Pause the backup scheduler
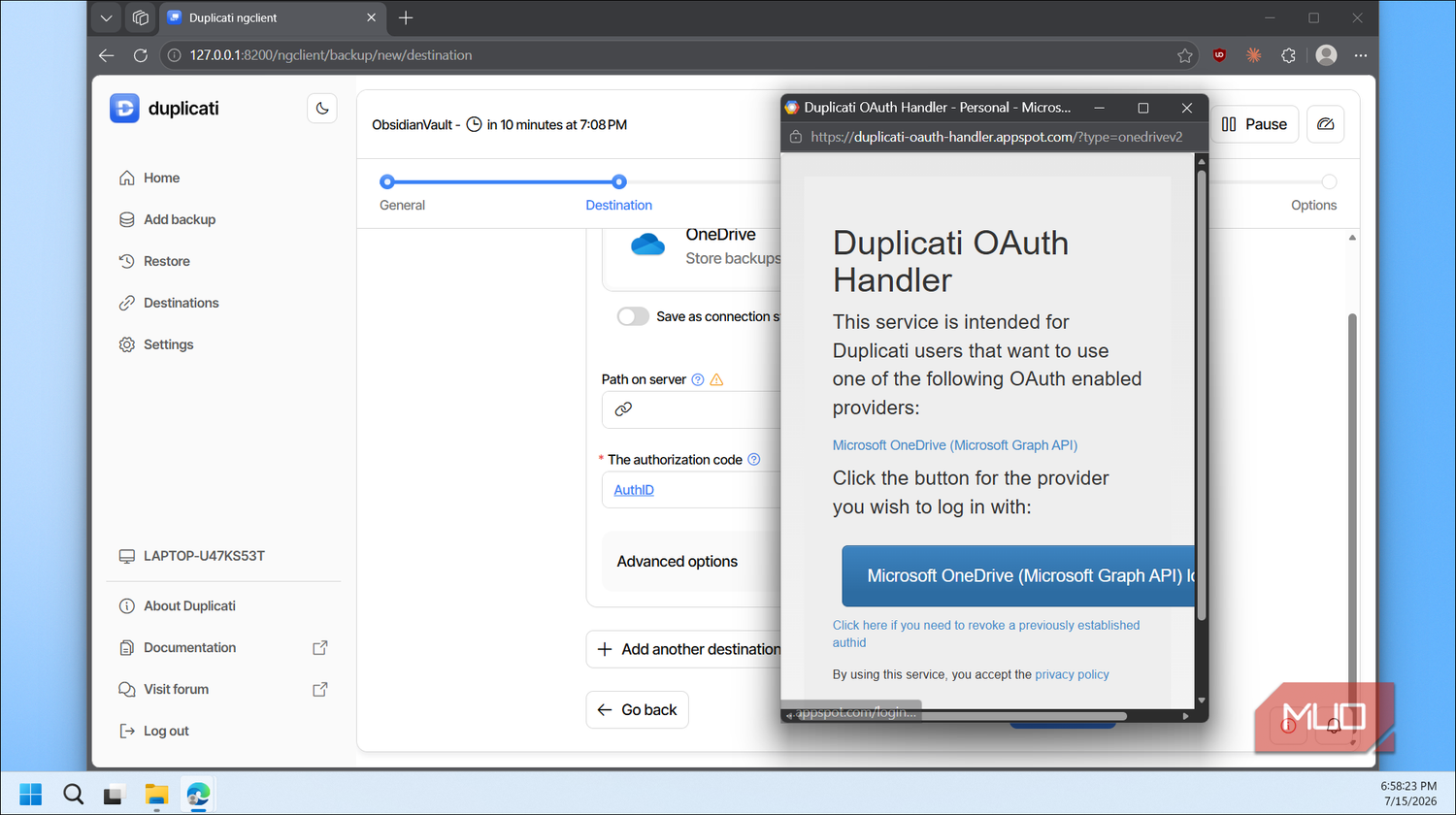Viewport: 1456px width, 815px height. tap(1254, 124)
